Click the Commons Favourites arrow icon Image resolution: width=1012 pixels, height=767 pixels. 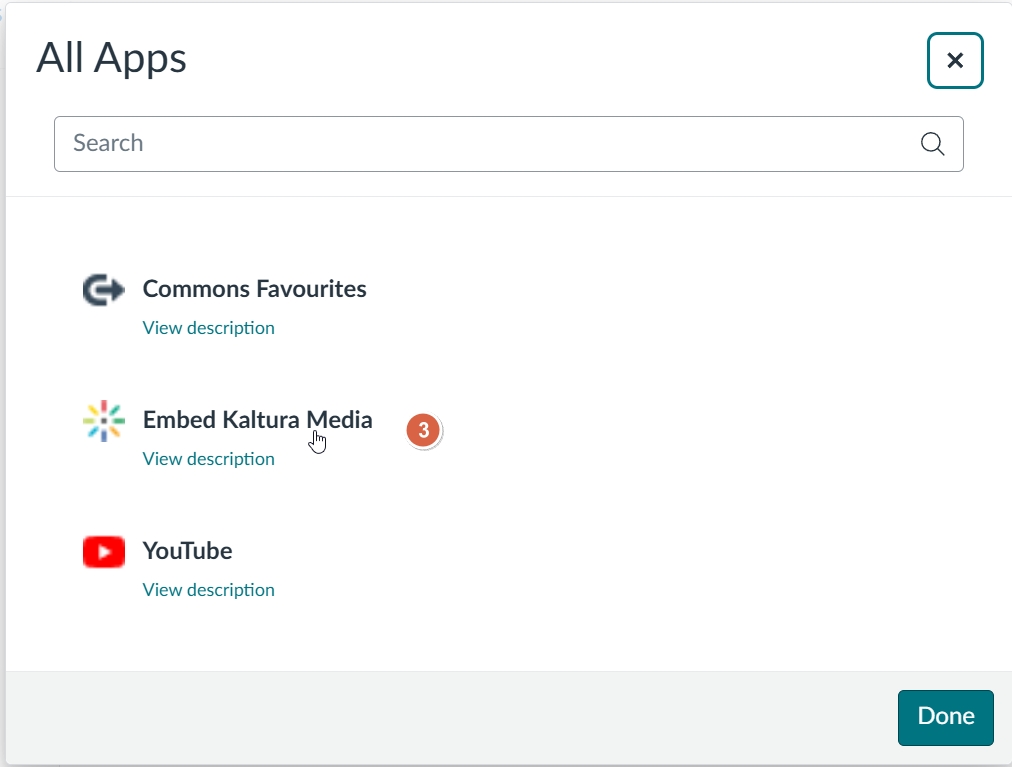pyautogui.click(x=103, y=289)
